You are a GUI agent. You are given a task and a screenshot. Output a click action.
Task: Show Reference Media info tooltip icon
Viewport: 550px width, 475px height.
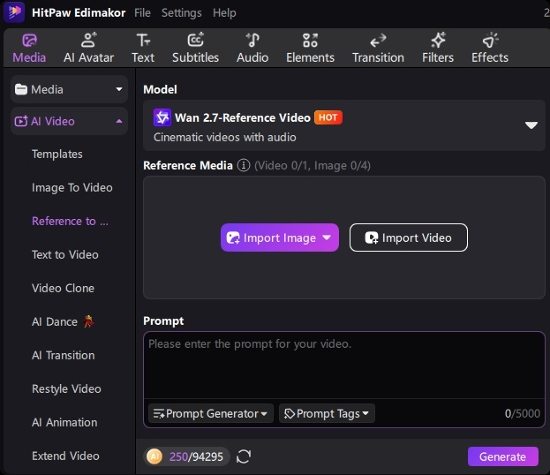243,165
